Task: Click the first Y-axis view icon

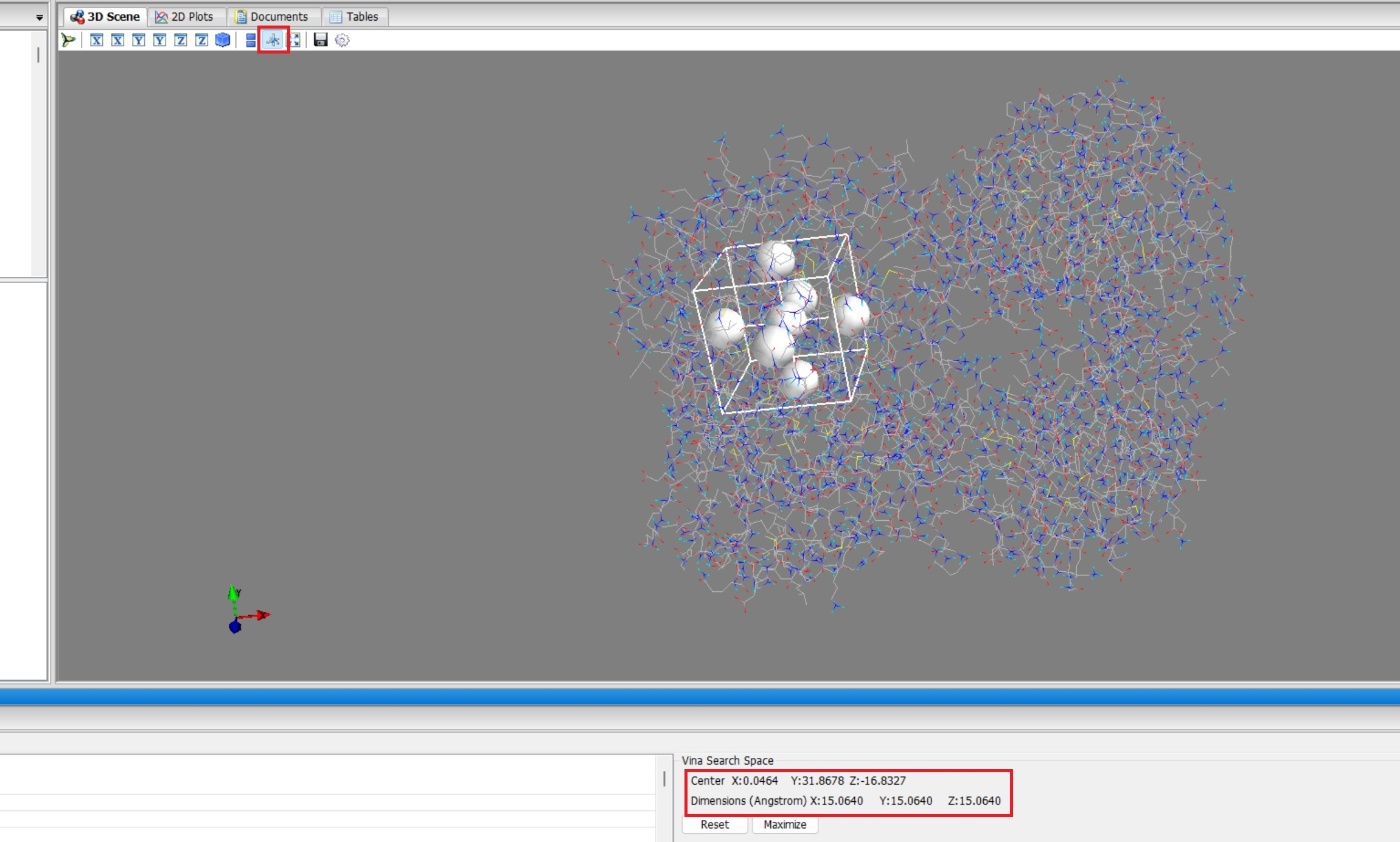Action: pos(139,40)
